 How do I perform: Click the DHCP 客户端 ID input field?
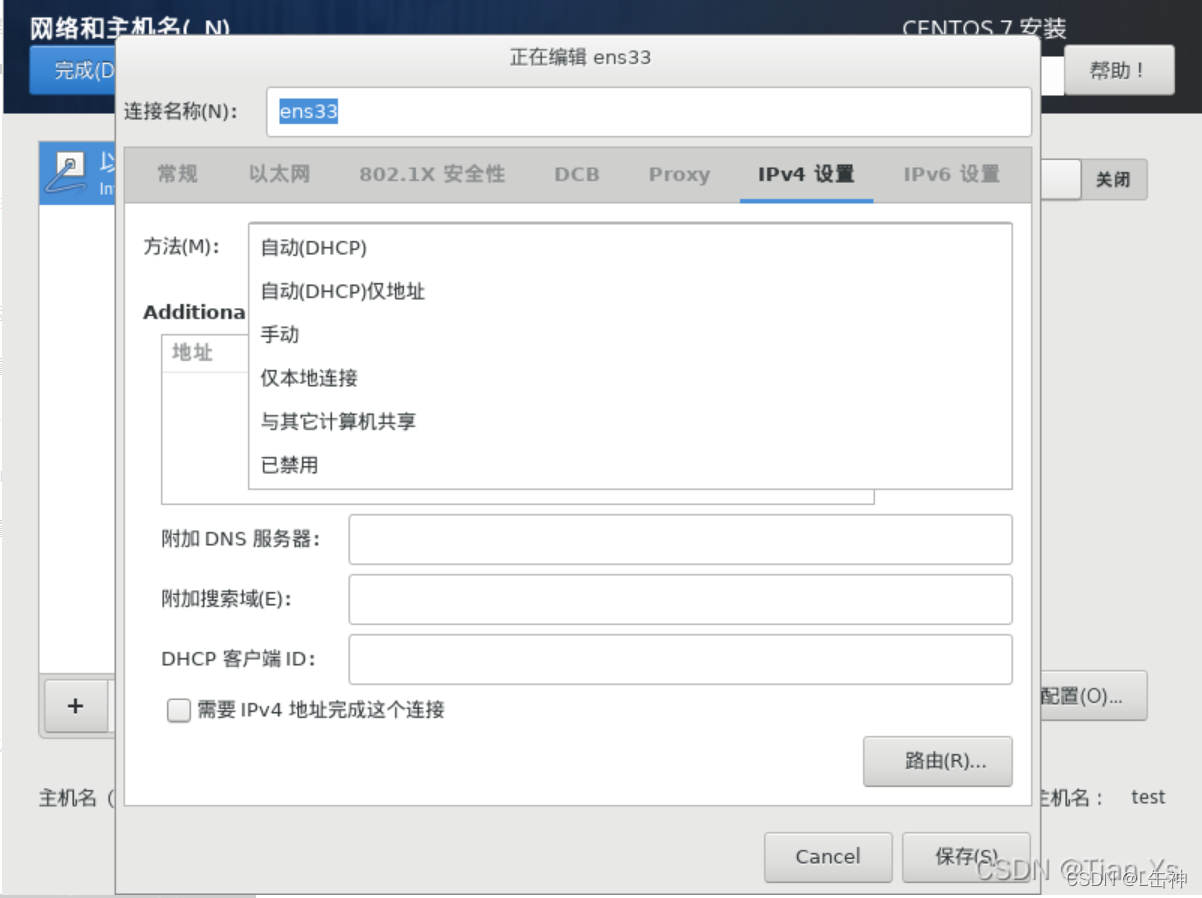point(680,659)
